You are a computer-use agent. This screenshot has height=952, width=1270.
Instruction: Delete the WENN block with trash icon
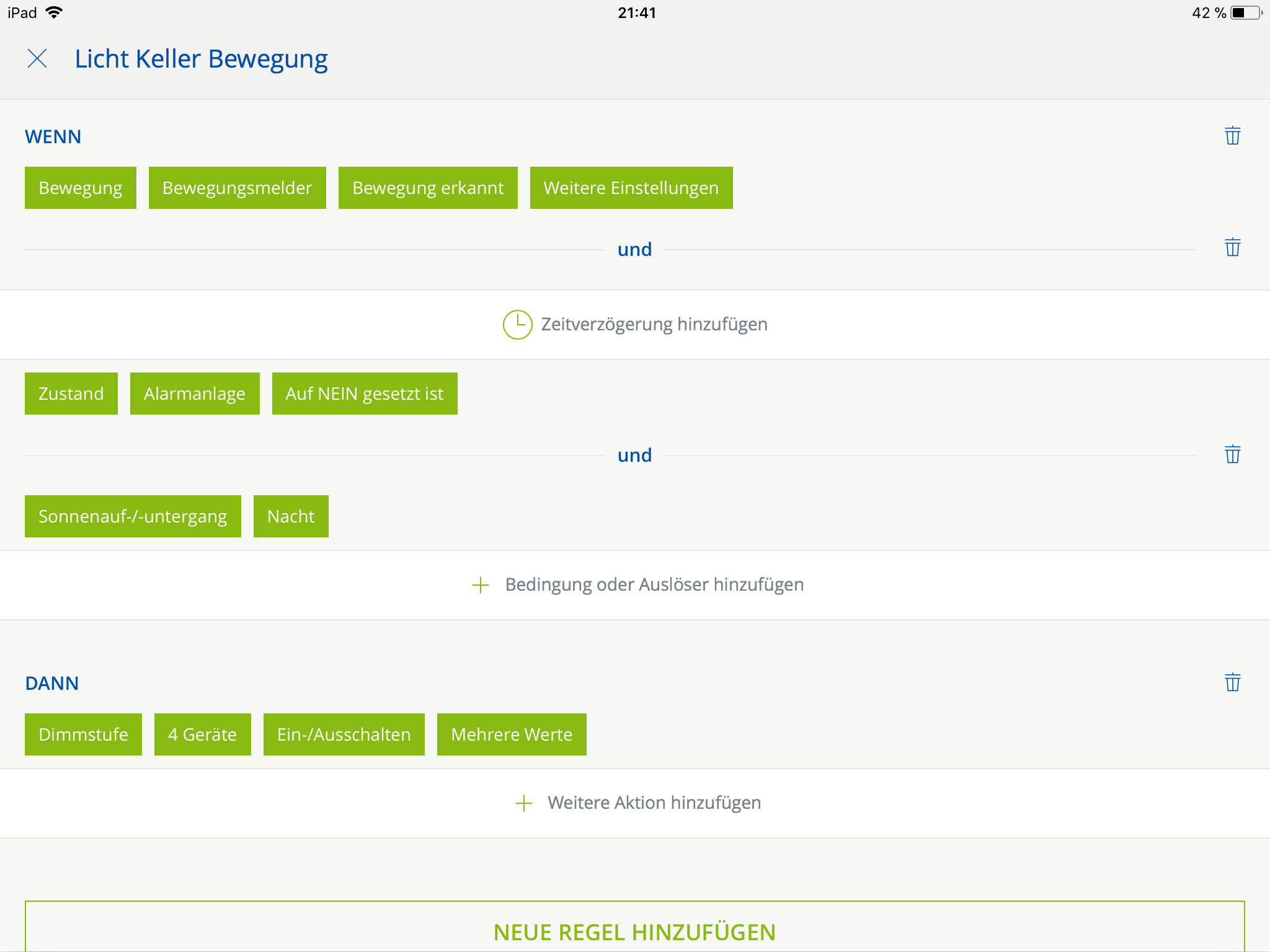click(x=1232, y=136)
